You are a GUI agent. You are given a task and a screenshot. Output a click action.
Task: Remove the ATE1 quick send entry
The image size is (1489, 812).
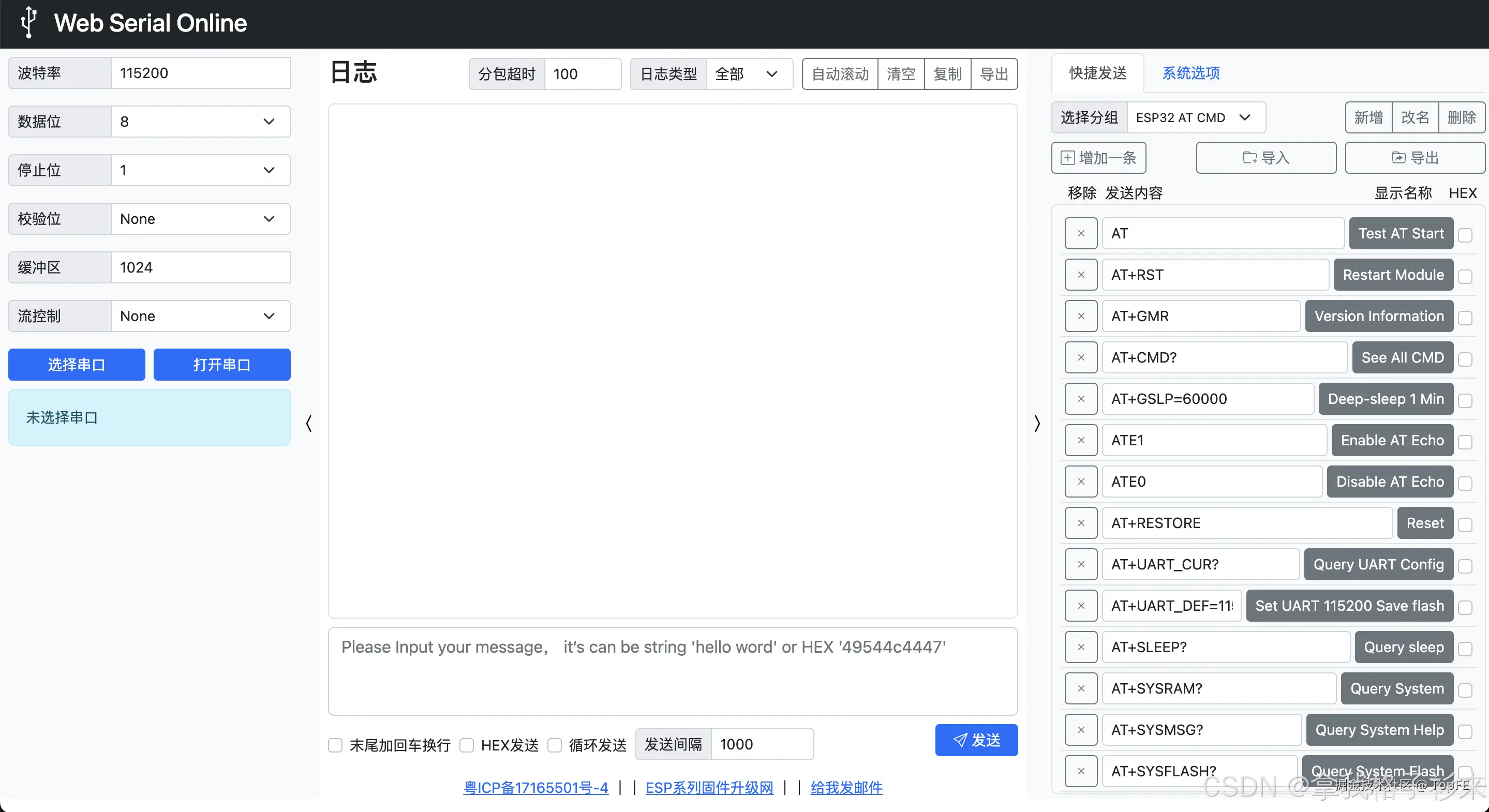[1080, 440]
